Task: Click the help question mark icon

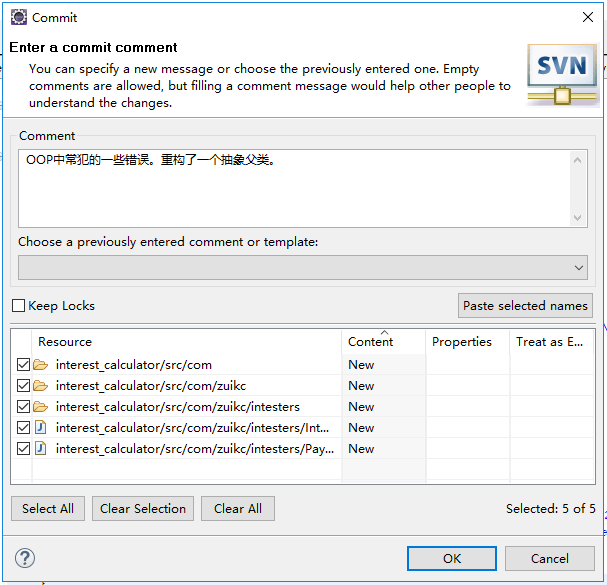Action: pos(26,558)
